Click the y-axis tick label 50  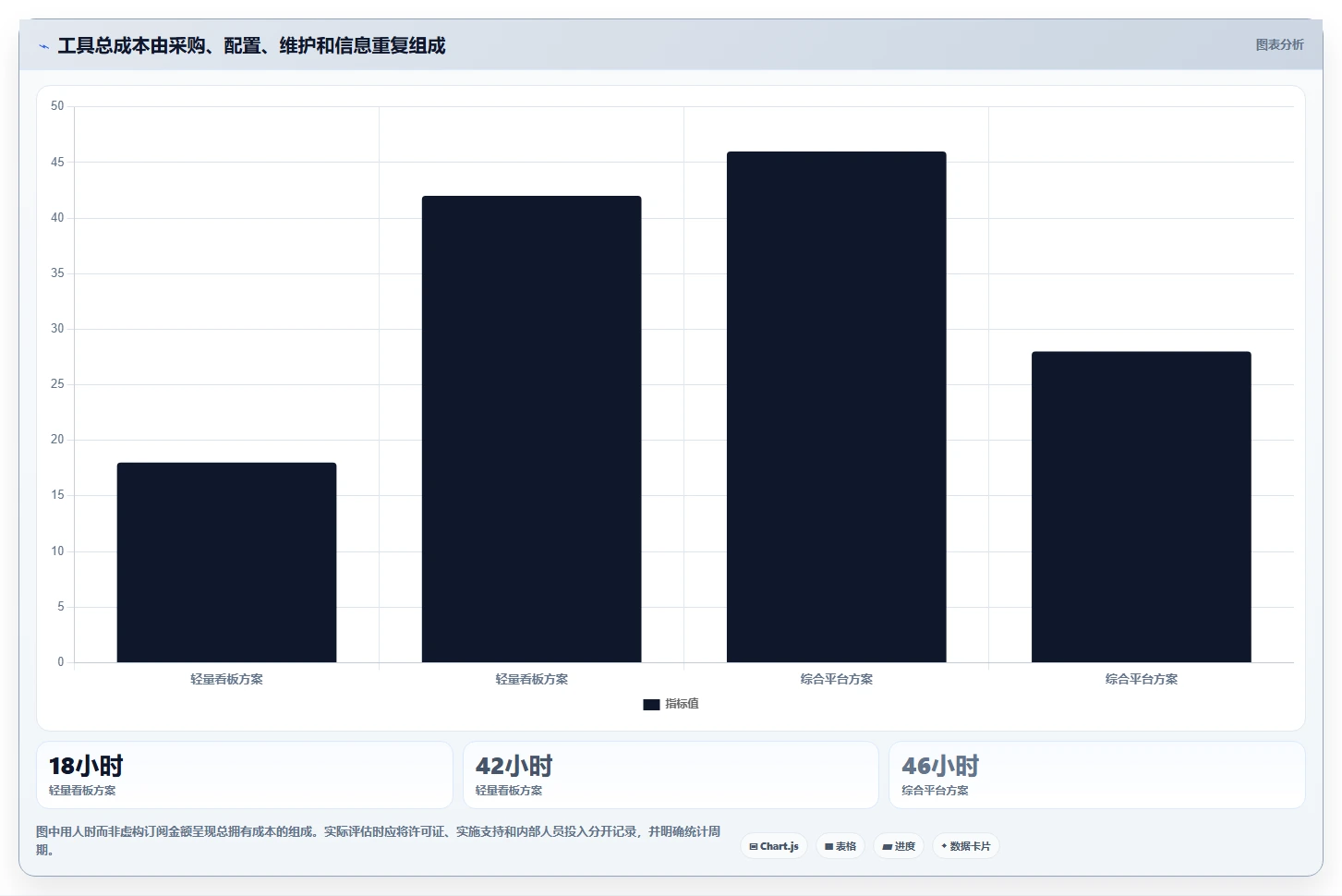click(57, 106)
